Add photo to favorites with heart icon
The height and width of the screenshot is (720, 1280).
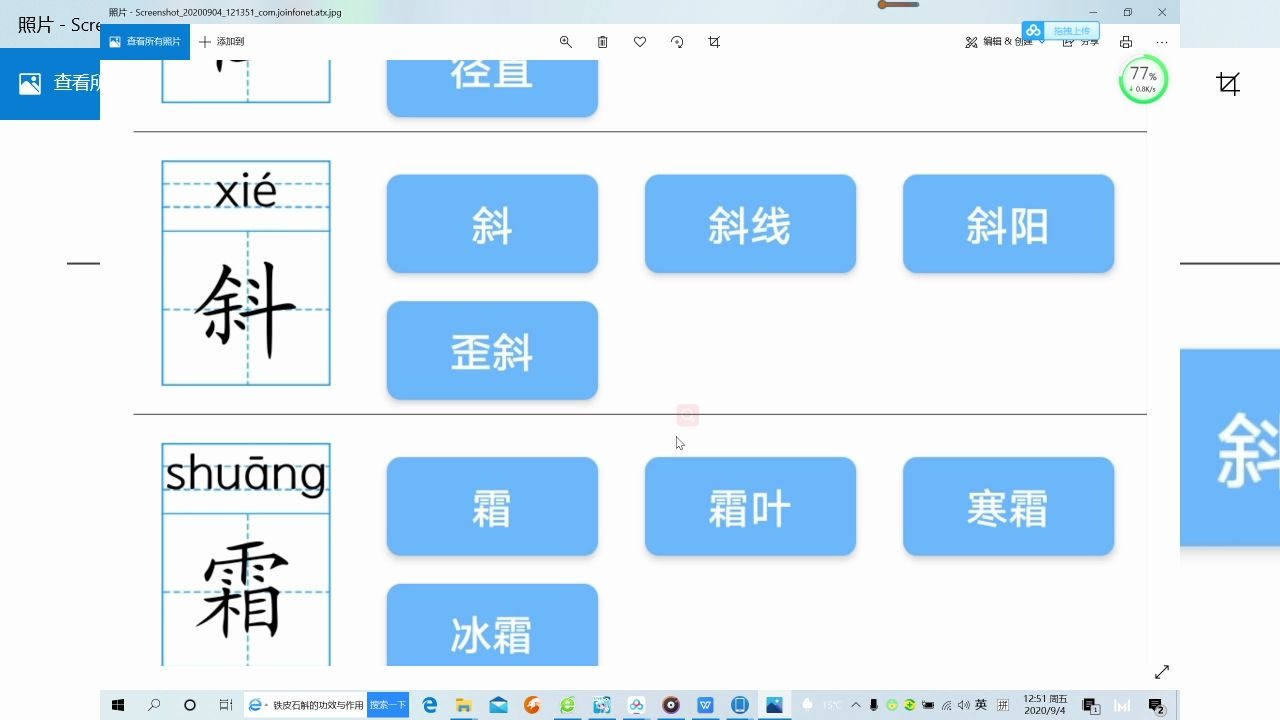[640, 42]
